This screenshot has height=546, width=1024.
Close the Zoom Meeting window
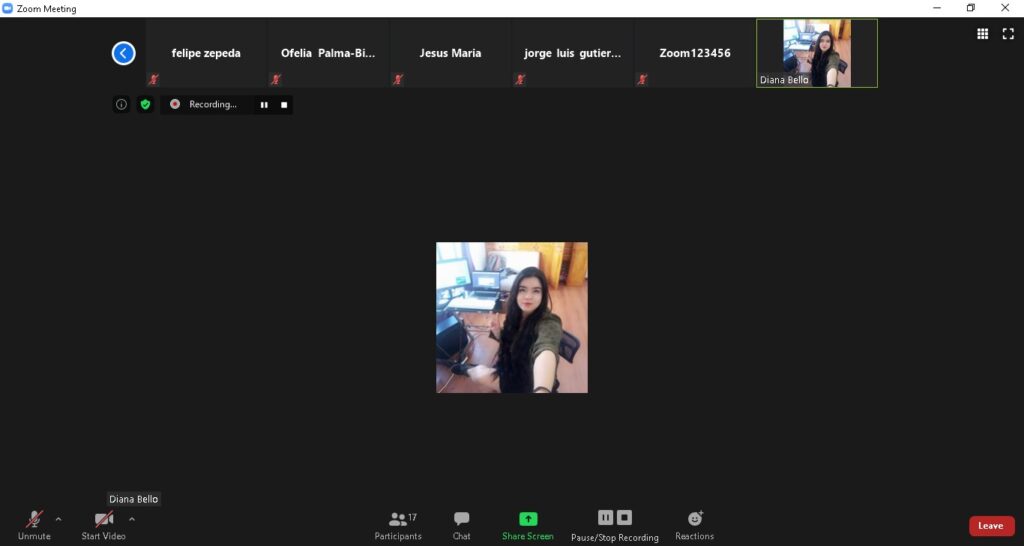(1005, 8)
